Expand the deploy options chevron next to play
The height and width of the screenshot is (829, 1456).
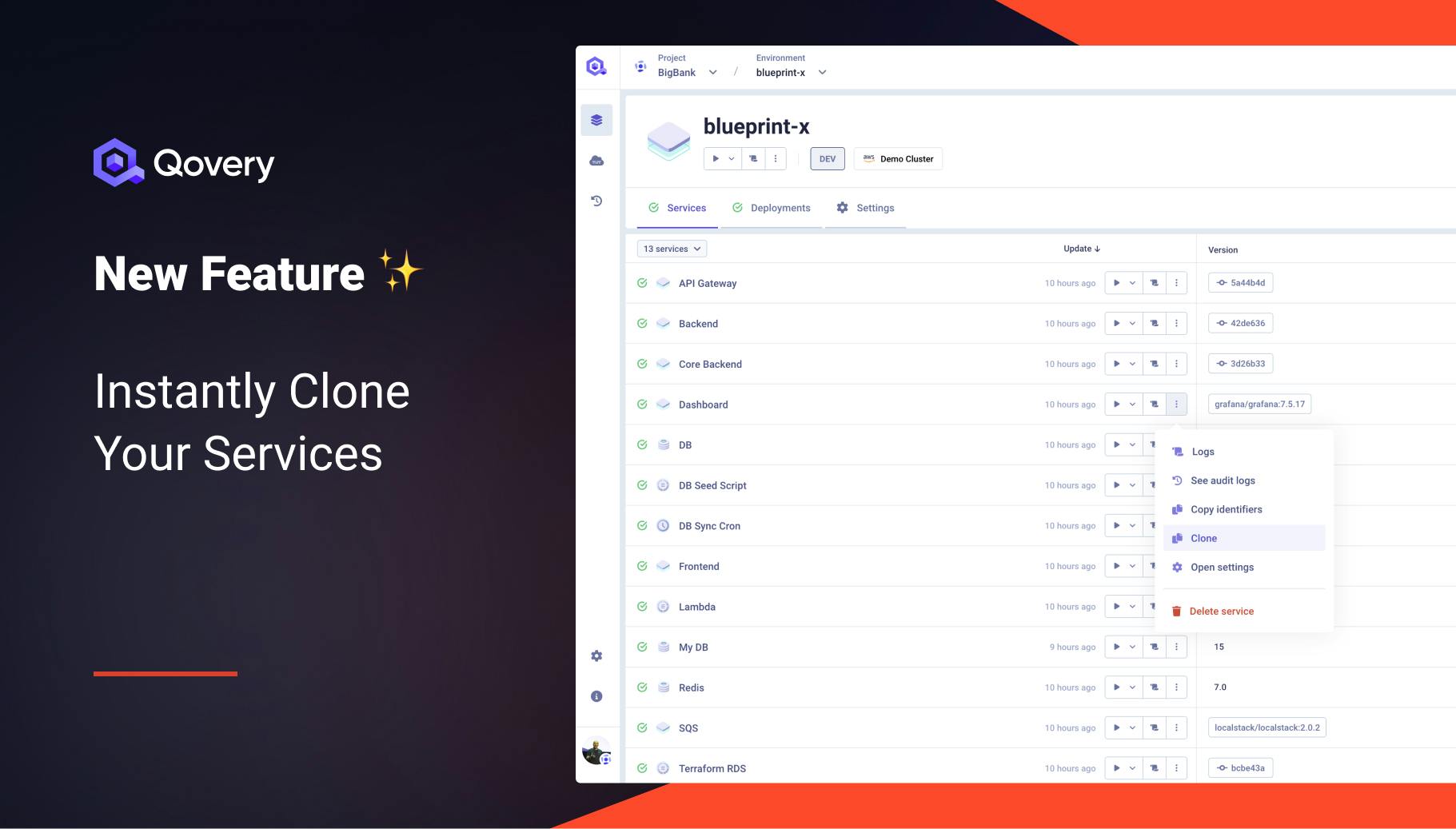(x=732, y=158)
